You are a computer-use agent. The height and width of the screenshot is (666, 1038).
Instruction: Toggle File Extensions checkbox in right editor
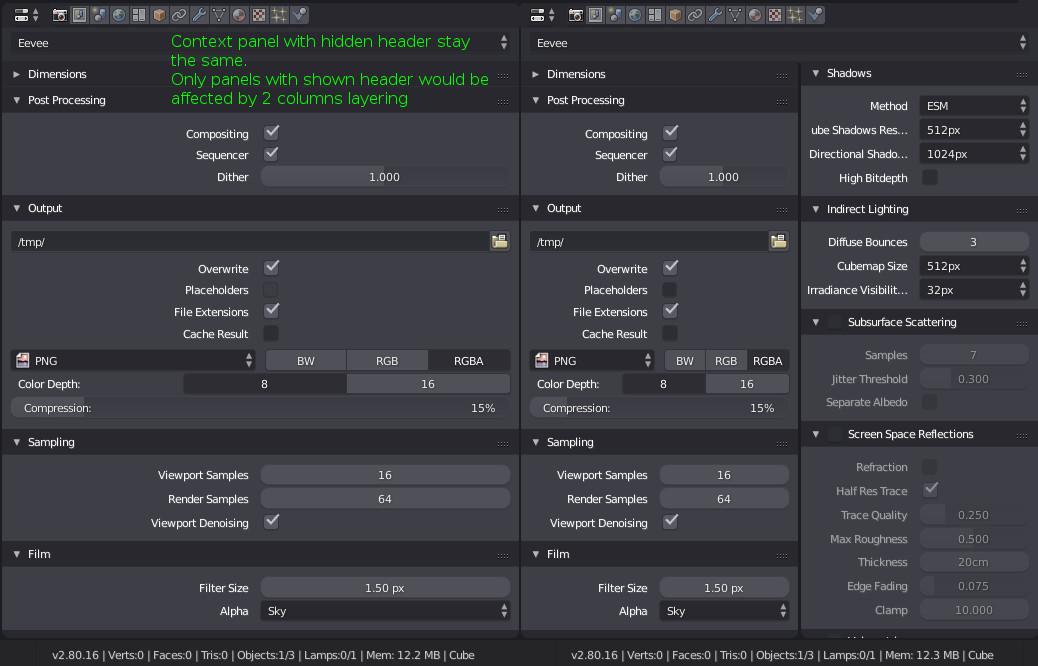[x=671, y=310]
